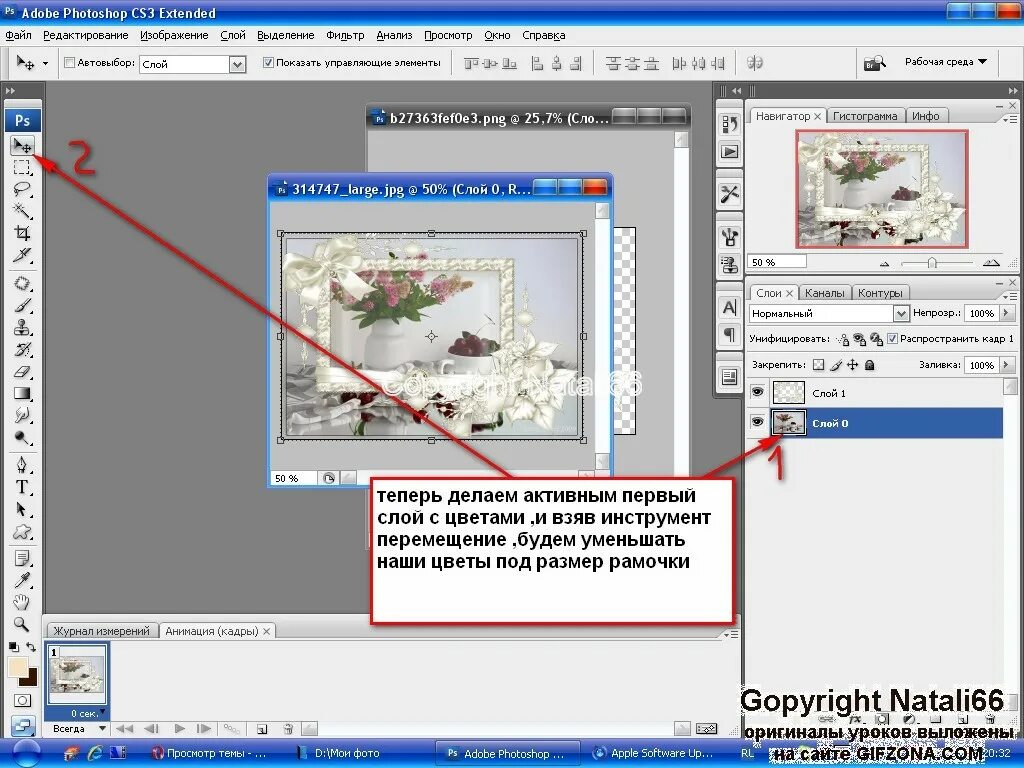This screenshot has height=768, width=1024.
Task: Hide layer Слой 1 with eye icon
Action: [757, 392]
